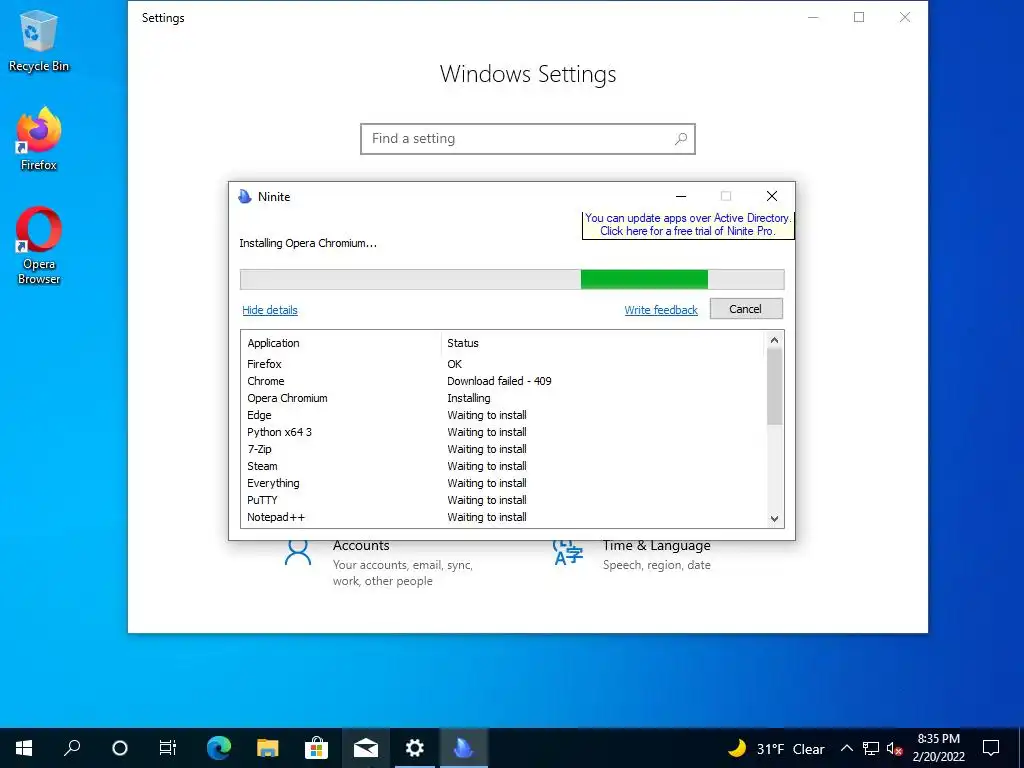Click the Ninite Pro free trial tooltip
This screenshot has height=768, width=1024.
688,225
